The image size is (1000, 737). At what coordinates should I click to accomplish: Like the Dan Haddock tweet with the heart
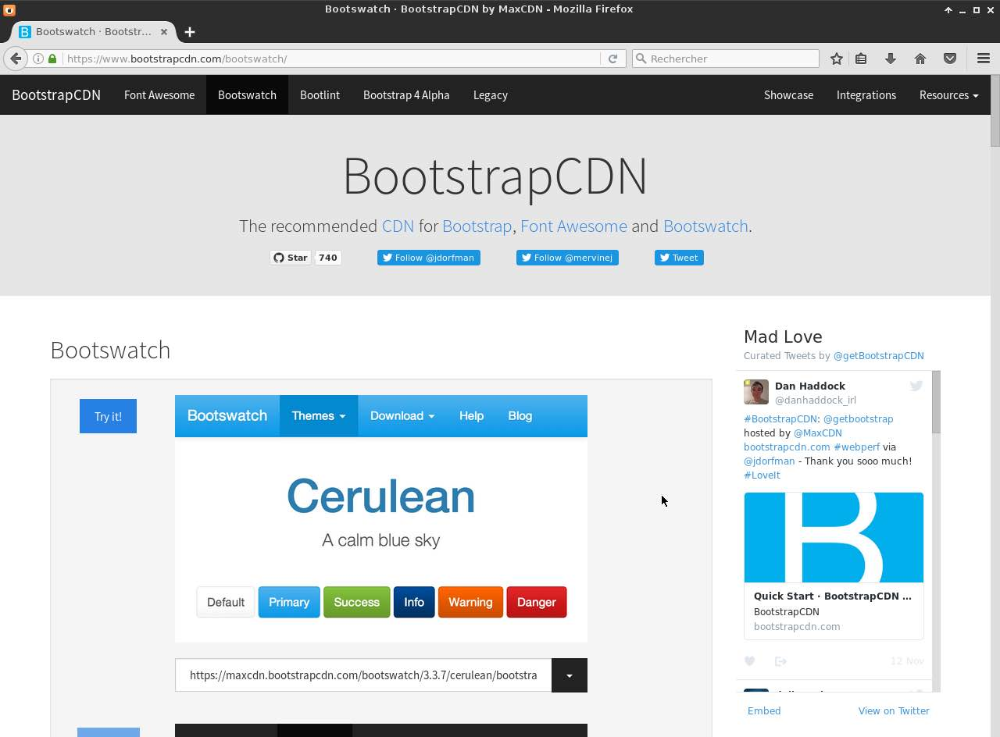(750, 661)
